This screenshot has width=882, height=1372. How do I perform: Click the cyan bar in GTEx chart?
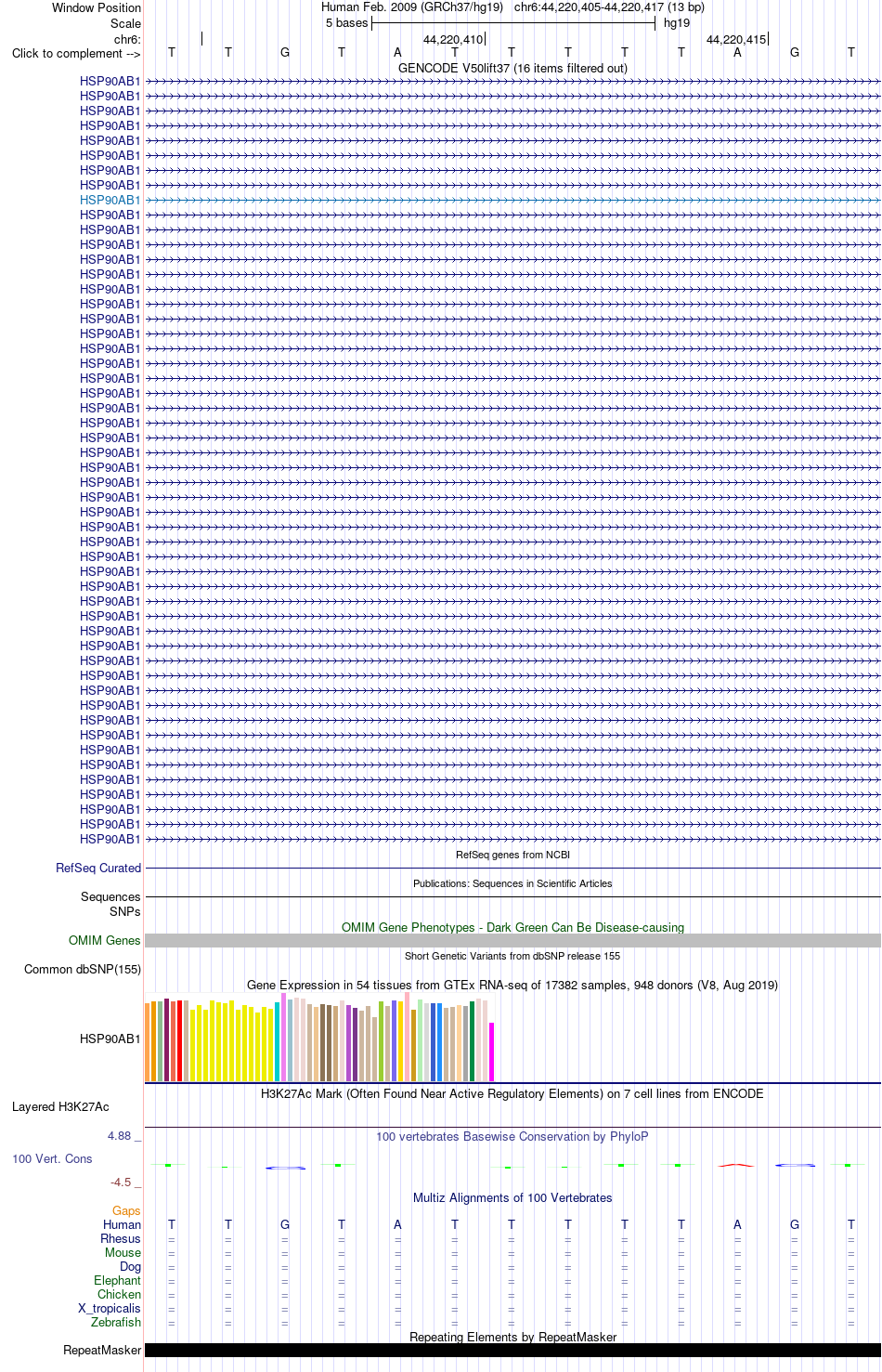tap(278, 1041)
